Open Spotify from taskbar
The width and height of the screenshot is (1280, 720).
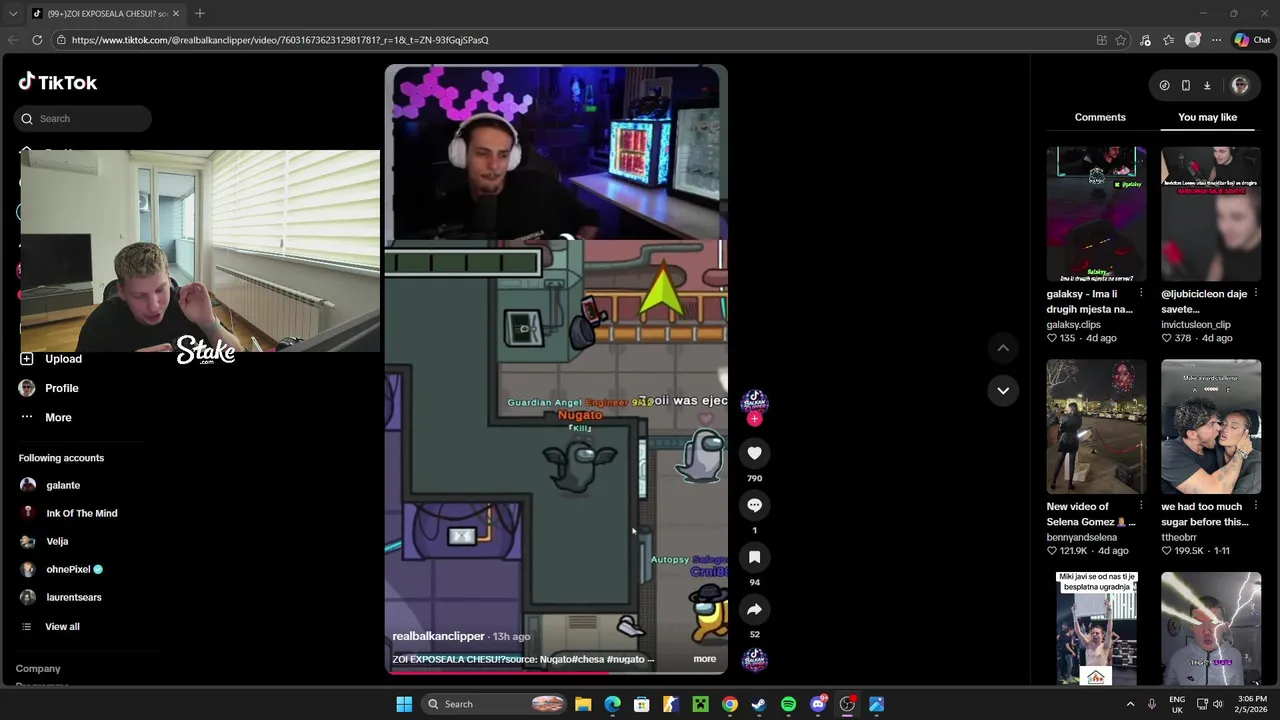pyautogui.click(x=788, y=704)
